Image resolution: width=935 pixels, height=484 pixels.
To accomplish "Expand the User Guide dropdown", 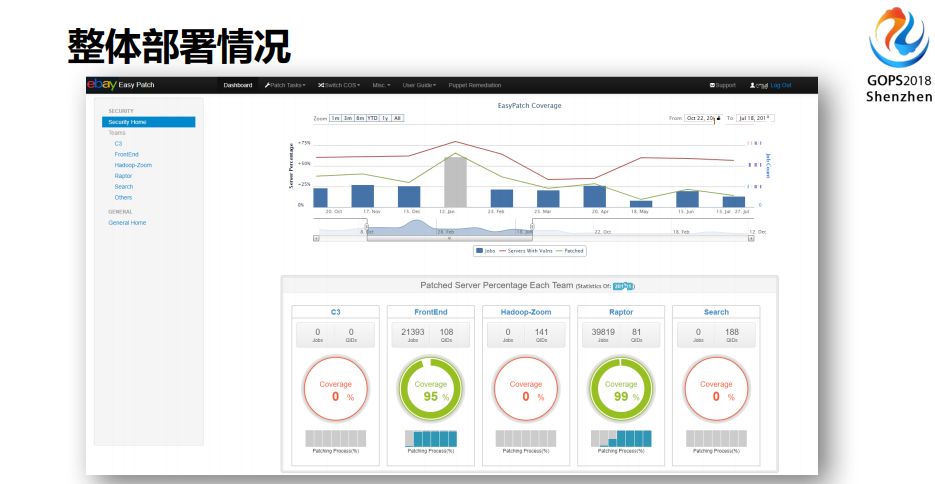I will 419,85.
